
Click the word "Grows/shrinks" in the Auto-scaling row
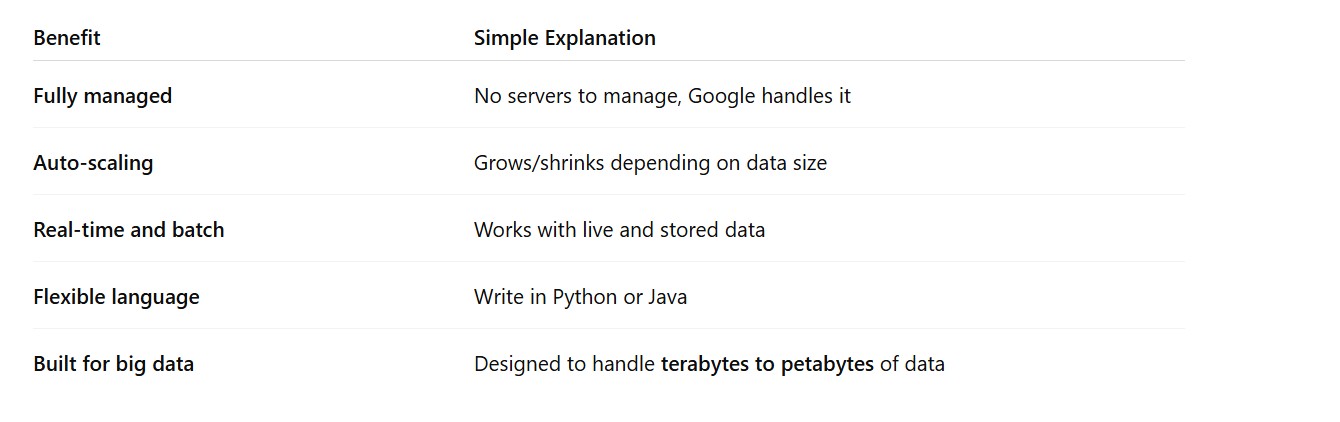[539, 163]
